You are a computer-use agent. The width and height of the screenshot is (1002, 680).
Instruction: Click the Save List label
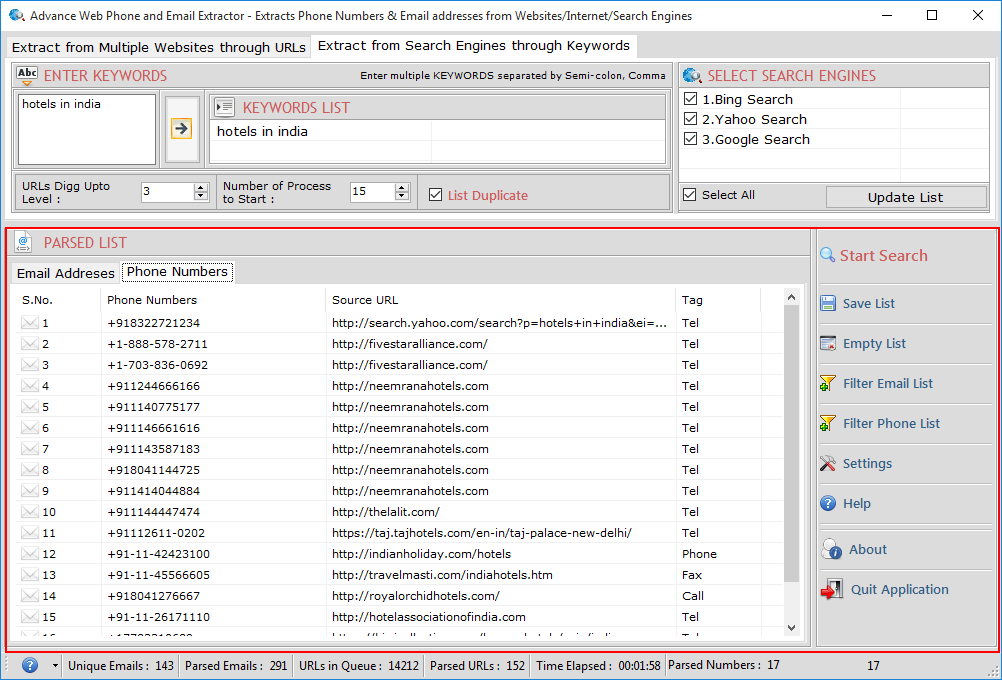click(868, 304)
